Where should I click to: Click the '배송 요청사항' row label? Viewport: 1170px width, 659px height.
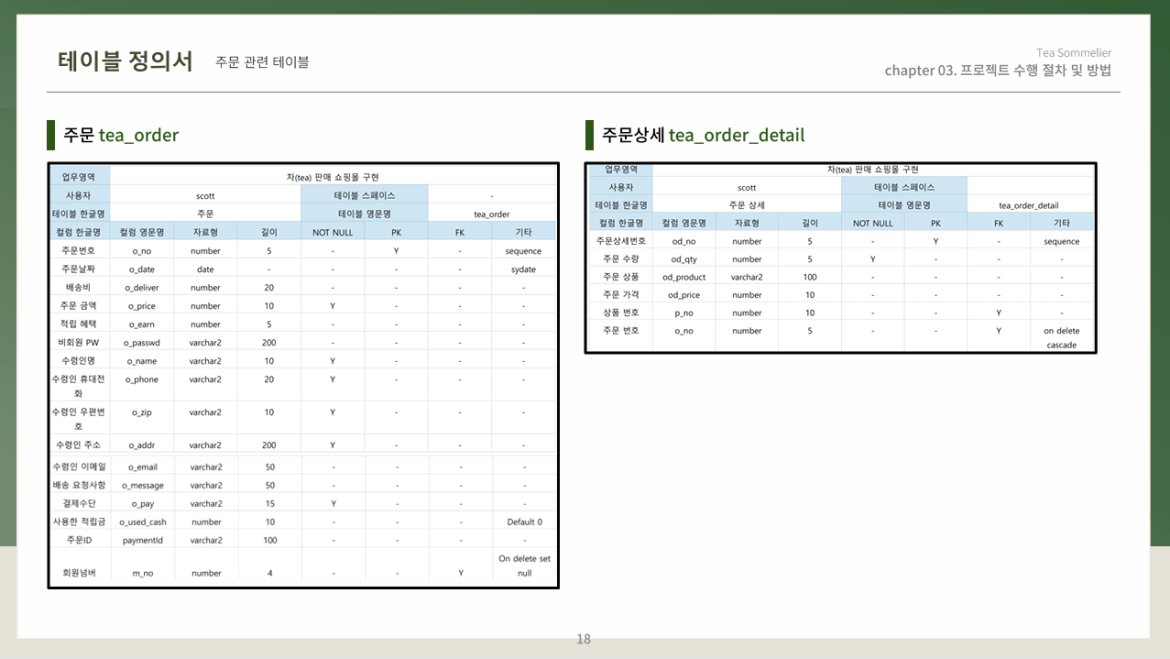tap(79, 485)
